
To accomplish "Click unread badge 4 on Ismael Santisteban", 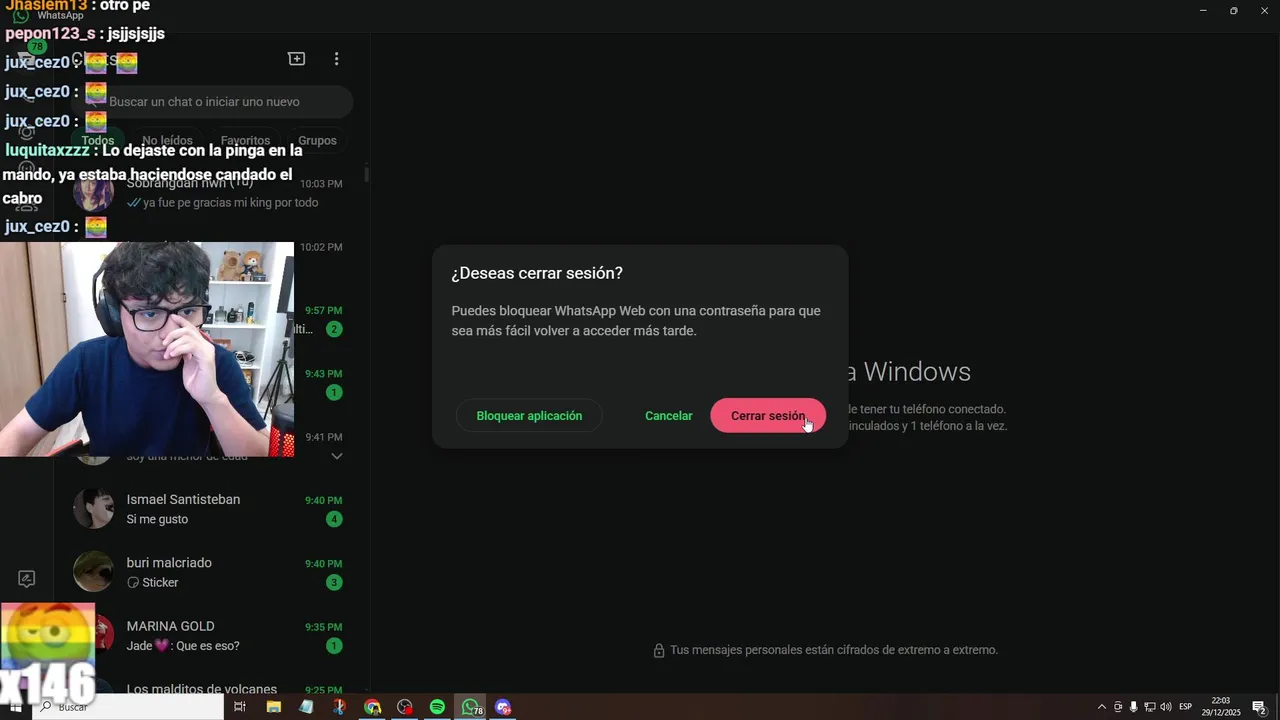I will tap(334, 519).
